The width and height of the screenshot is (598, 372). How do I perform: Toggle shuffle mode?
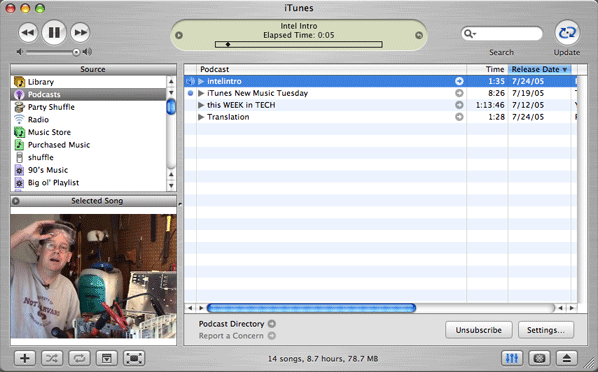pyautogui.click(x=52, y=358)
